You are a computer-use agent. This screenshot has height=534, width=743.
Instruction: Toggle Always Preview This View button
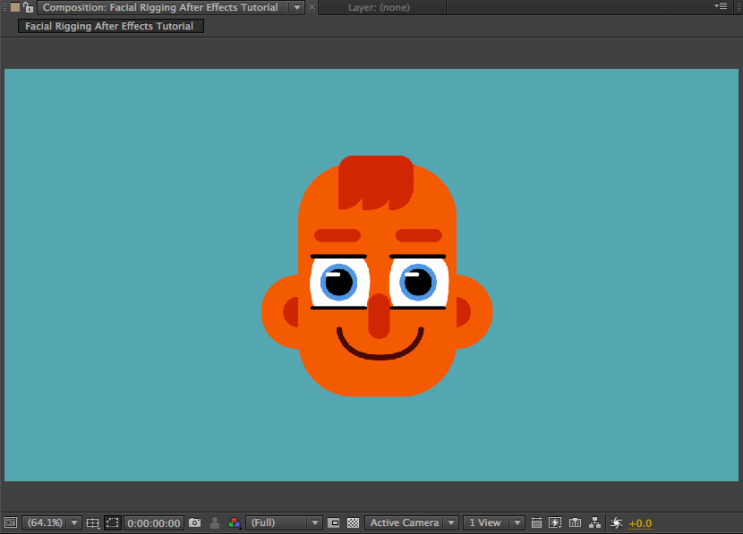10,523
